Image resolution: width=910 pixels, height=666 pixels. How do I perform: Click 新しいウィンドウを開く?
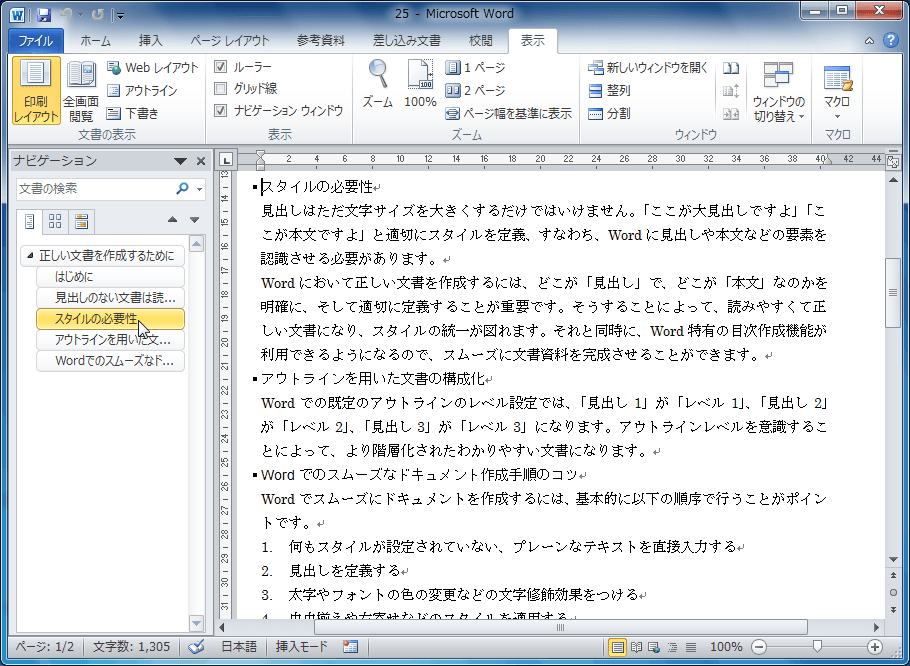coord(648,68)
